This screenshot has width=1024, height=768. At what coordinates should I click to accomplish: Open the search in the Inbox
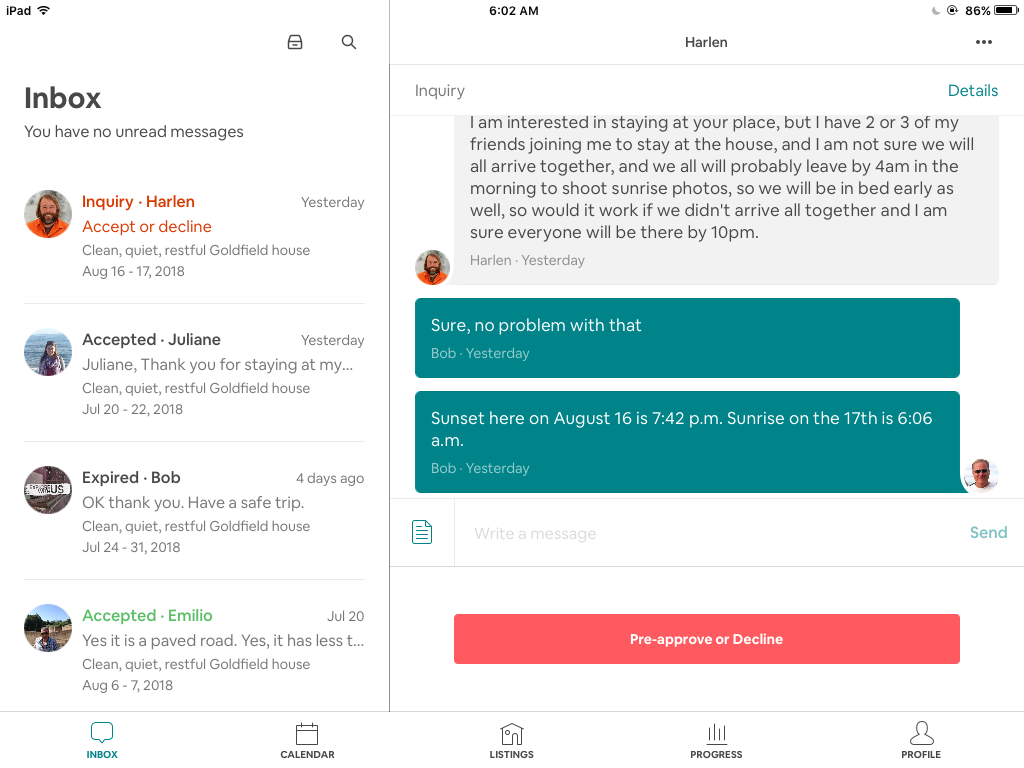coord(348,42)
